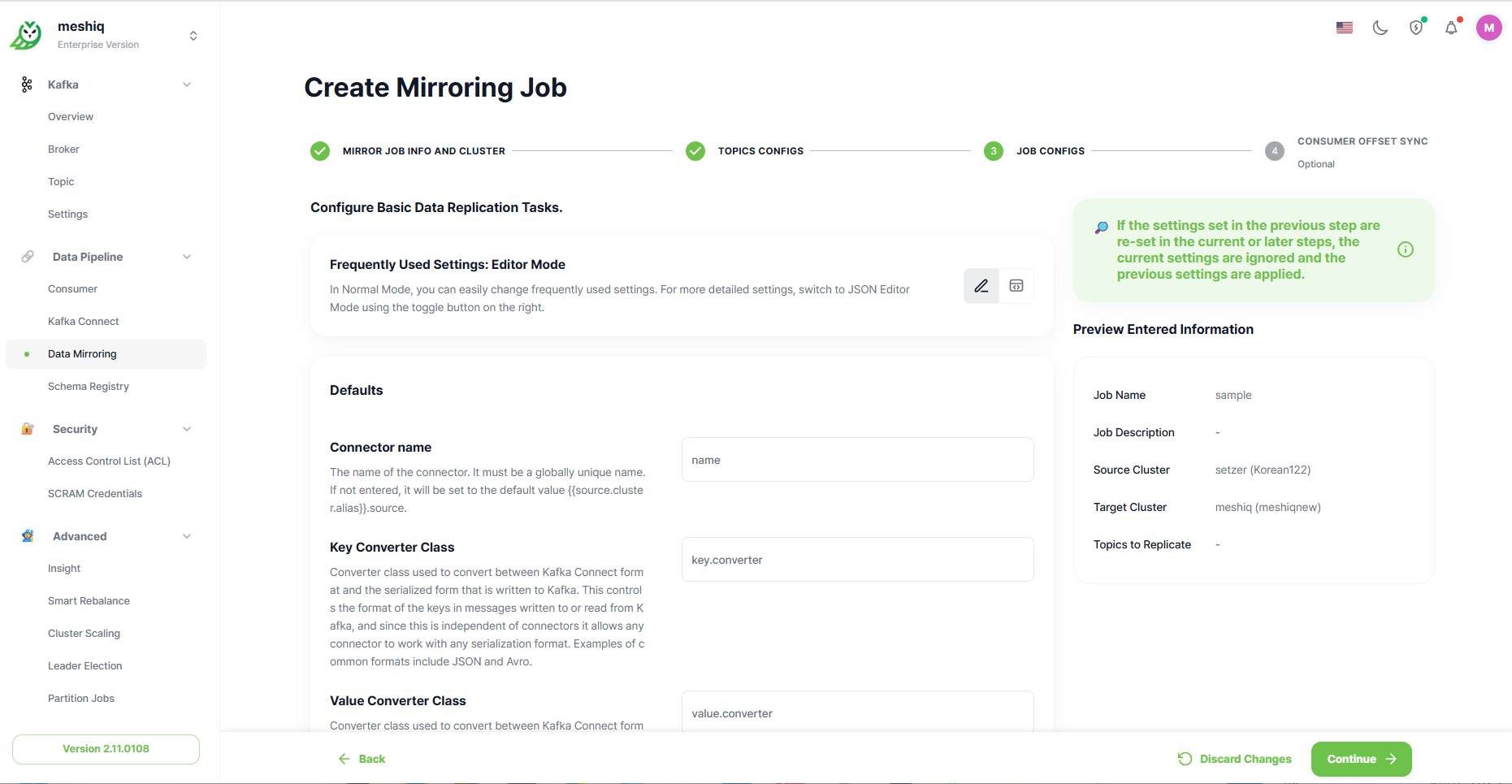Click the US flag language icon
This screenshot has width=1512, height=784.
(1345, 28)
